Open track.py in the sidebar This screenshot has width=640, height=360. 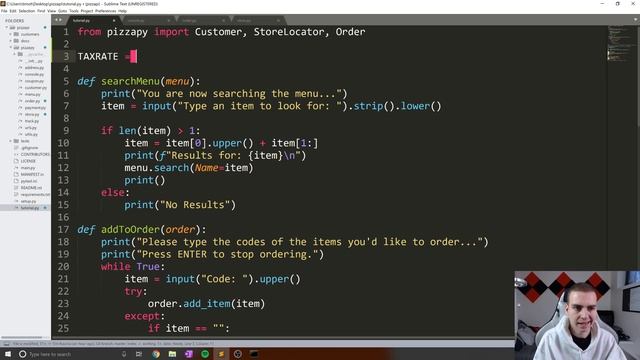point(33,121)
